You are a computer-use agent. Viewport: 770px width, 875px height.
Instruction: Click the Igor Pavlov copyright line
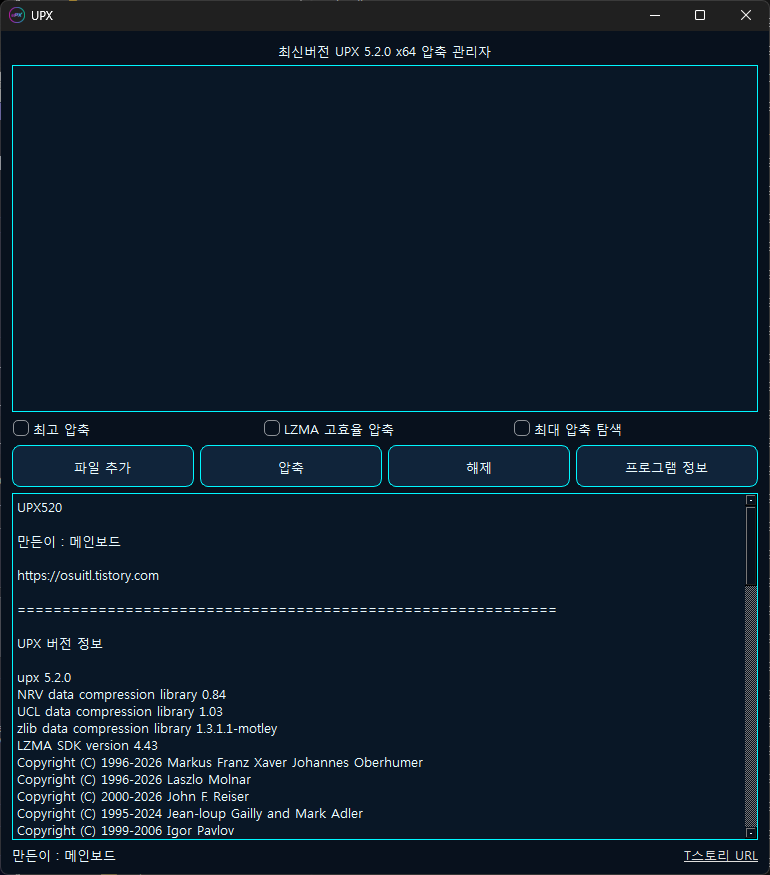tap(126, 831)
